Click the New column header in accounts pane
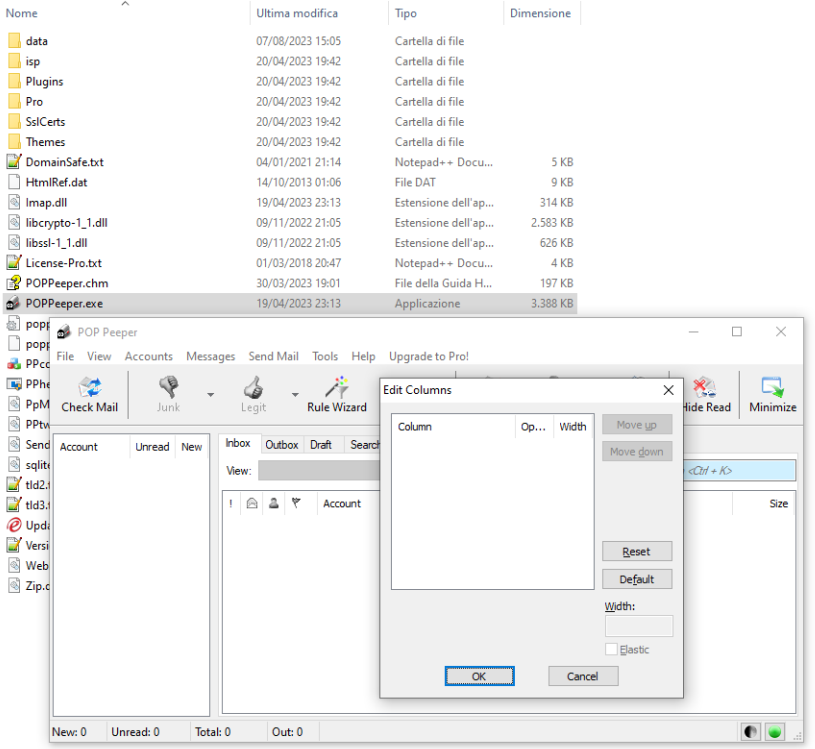The width and height of the screenshot is (815, 749). pos(191,446)
